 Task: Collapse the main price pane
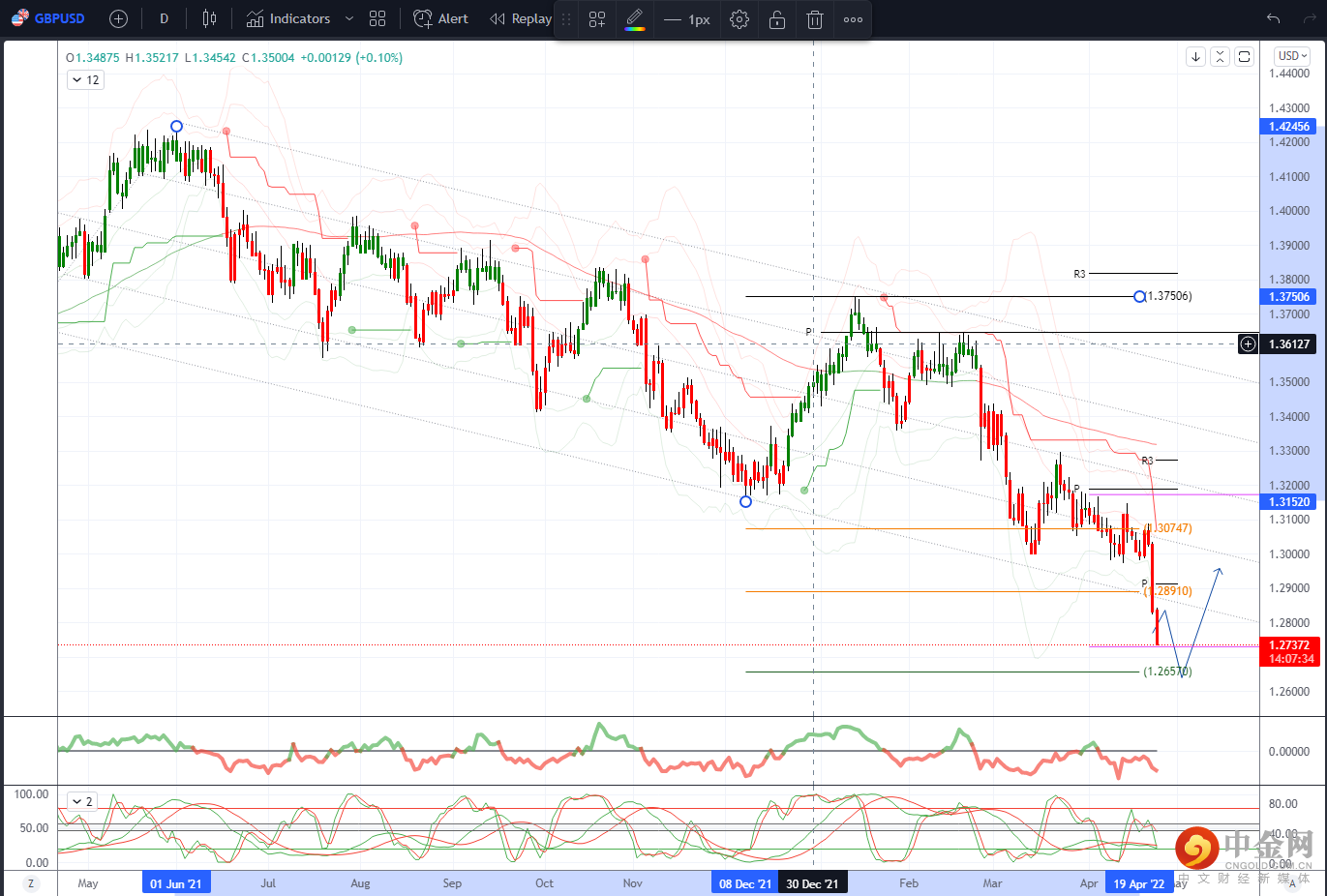click(x=1221, y=57)
